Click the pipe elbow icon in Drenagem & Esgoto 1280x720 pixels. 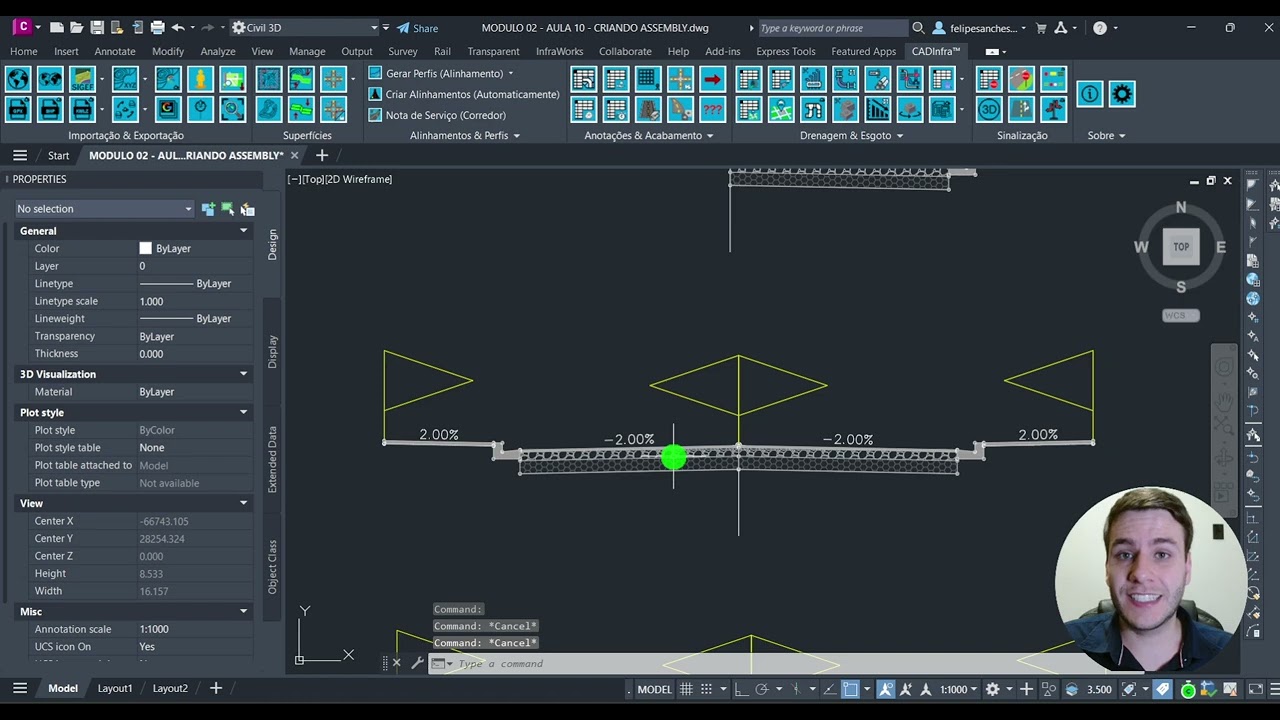tap(845, 78)
